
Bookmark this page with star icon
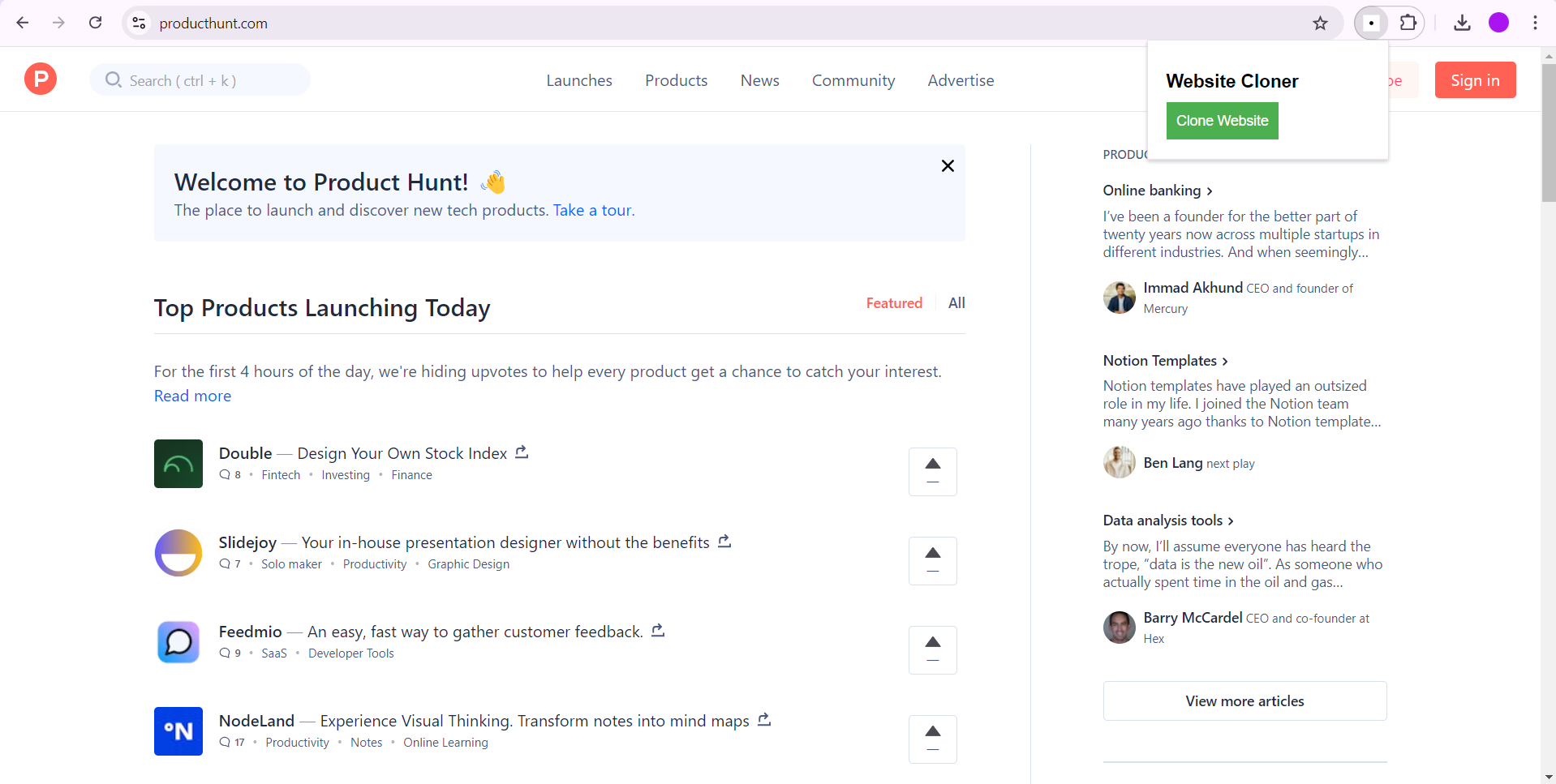[x=1320, y=24]
